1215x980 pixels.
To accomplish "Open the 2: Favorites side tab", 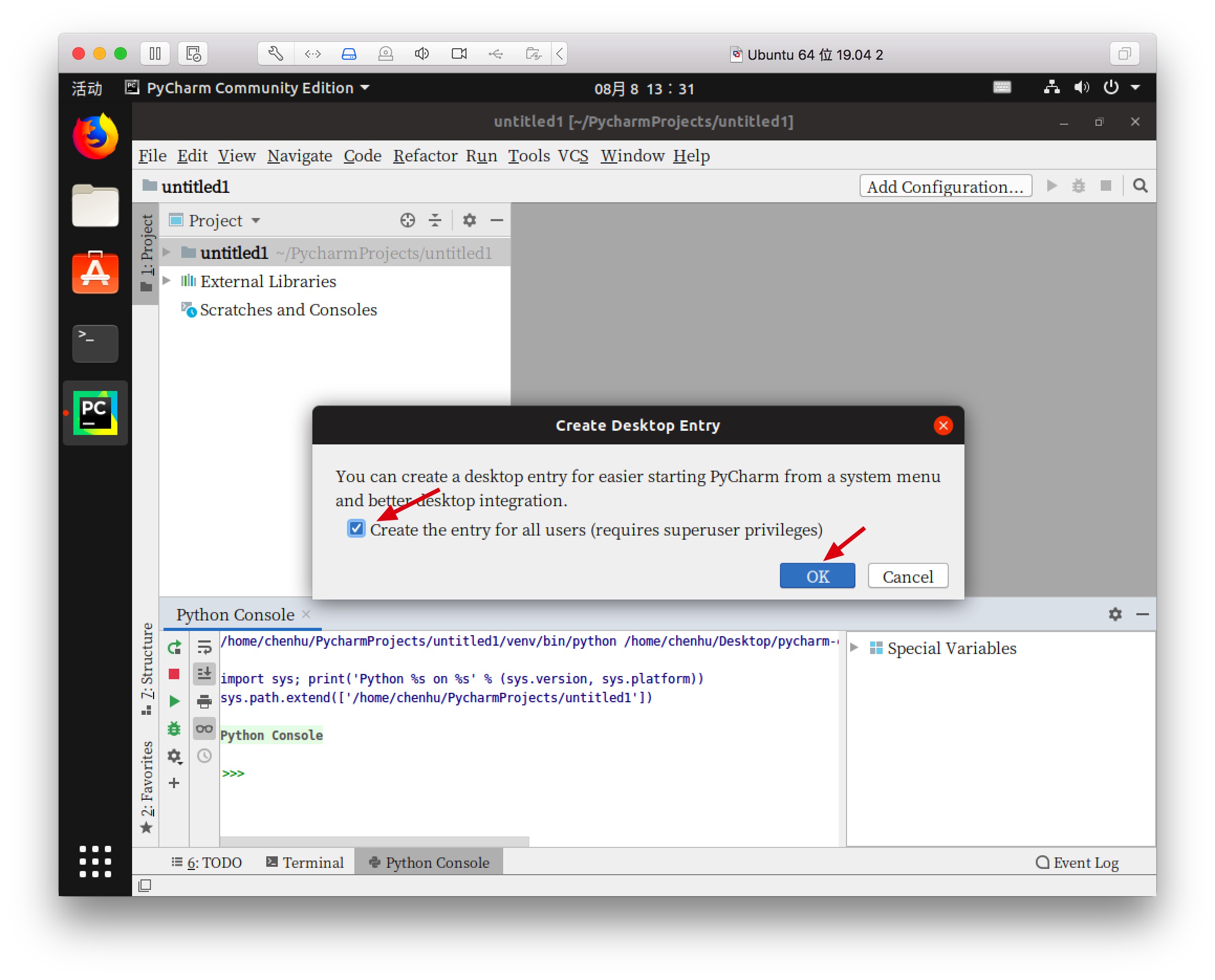I will tap(146, 788).
